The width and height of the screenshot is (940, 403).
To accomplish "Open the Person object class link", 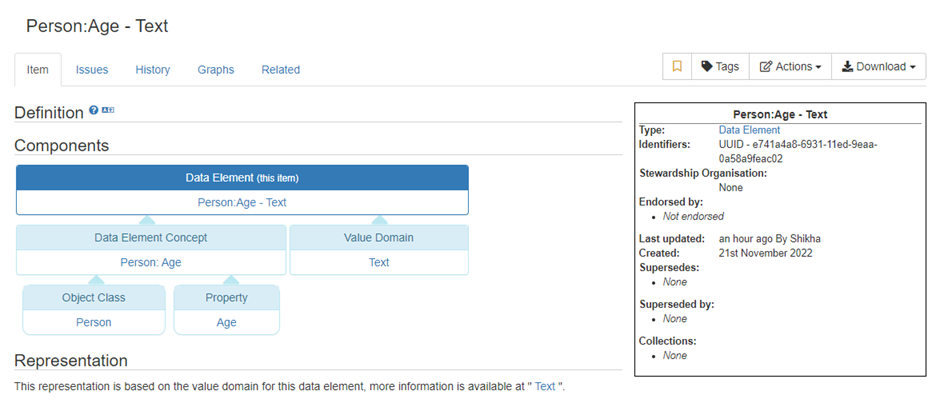I will (94, 322).
